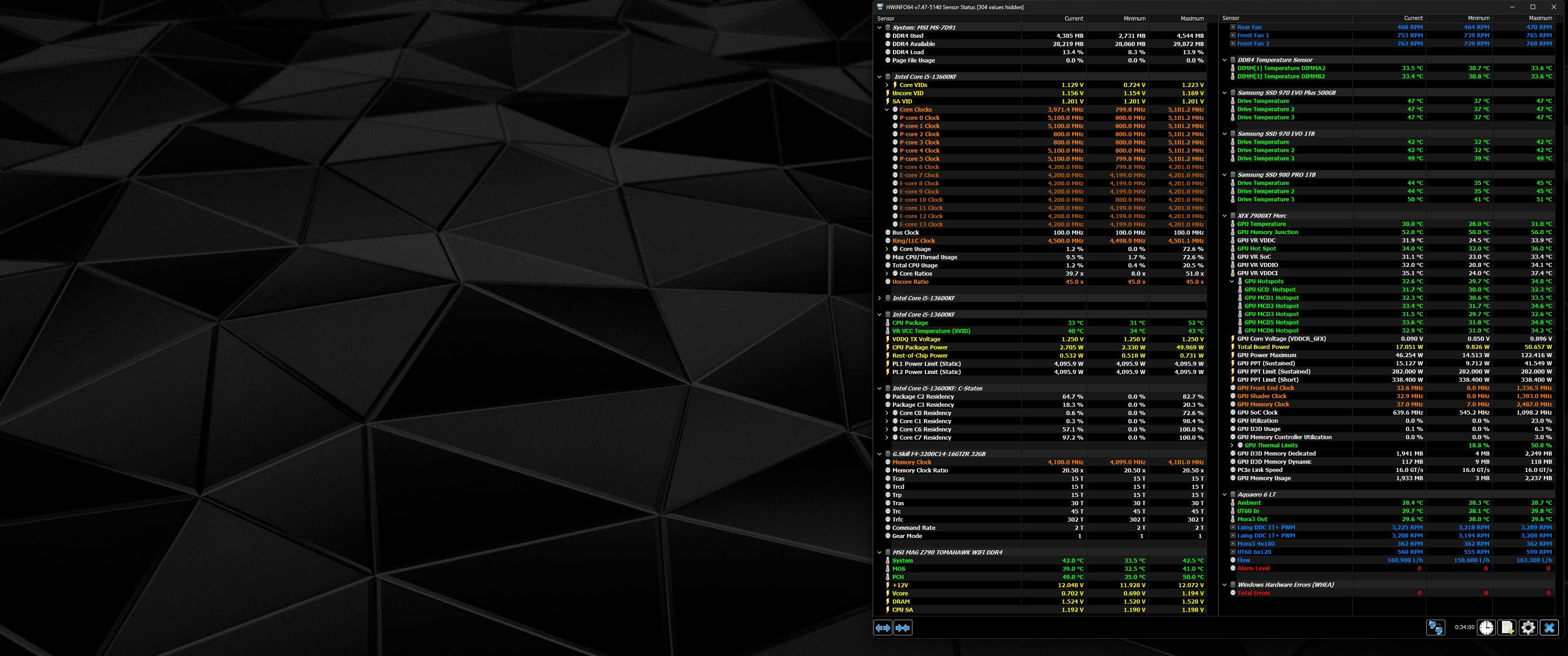Expand the collapsed Intel Core i5-13600KF group
The image size is (1568, 656).
pos(880,298)
